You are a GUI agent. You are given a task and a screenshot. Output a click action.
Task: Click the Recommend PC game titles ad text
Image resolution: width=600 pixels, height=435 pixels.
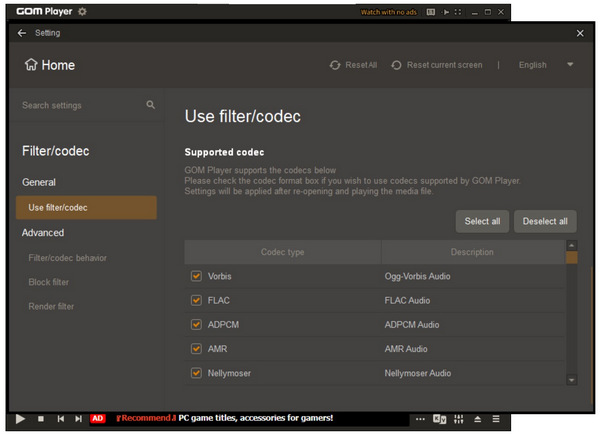pos(225,418)
